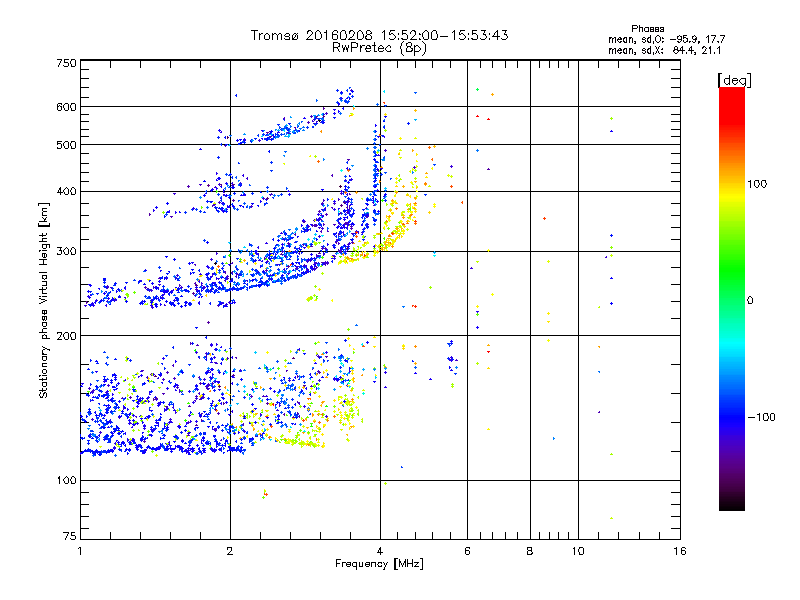This screenshot has height=600, width=800.
Task: Click the 'Phases' header label
Action: click(x=647, y=29)
